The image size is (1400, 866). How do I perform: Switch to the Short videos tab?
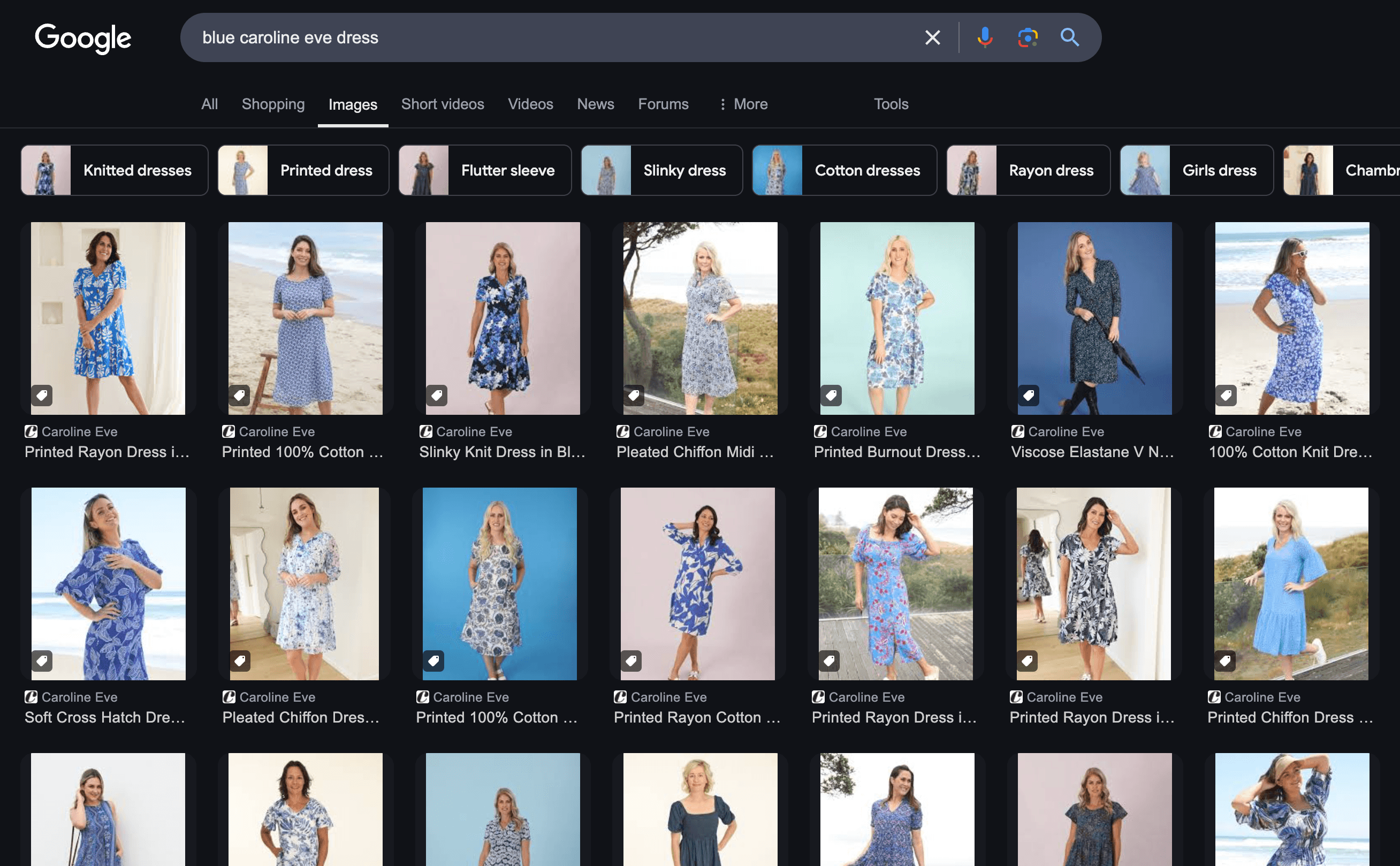click(x=443, y=104)
